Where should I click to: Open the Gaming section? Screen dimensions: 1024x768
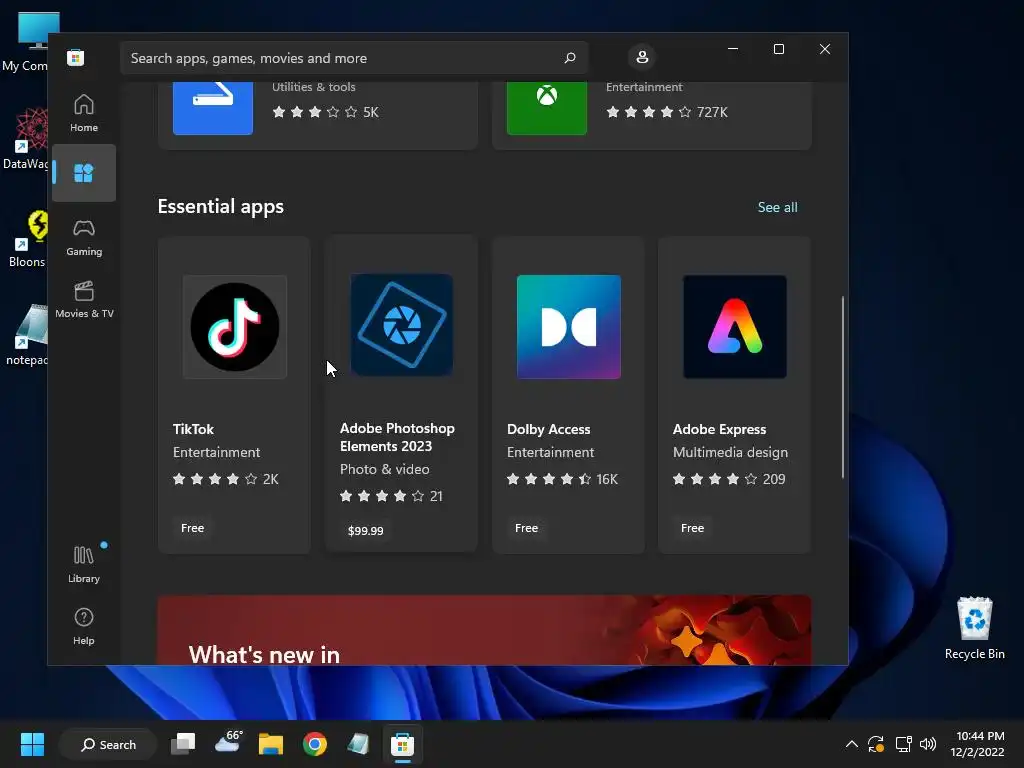click(84, 237)
